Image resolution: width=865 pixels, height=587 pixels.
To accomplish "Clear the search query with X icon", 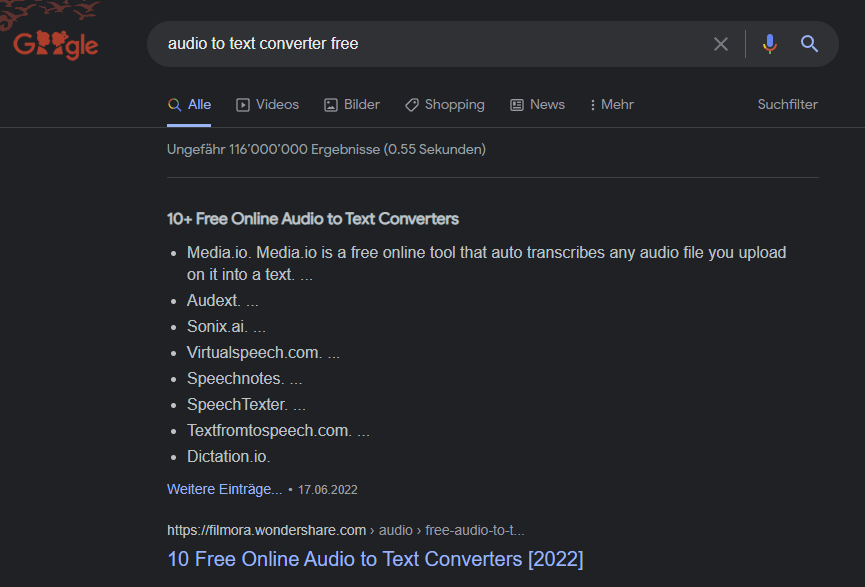I will click(x=720, y=44).
